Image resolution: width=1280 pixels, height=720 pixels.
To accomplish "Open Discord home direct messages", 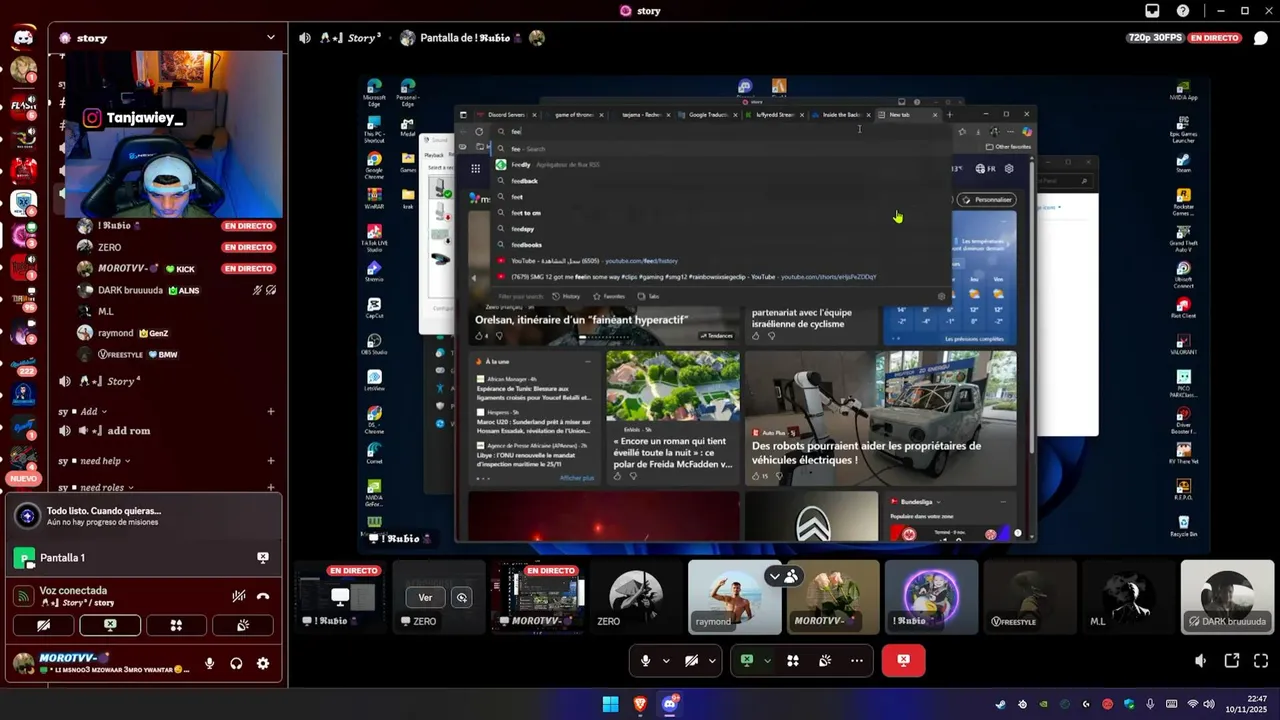I will [x=23, y=38].
